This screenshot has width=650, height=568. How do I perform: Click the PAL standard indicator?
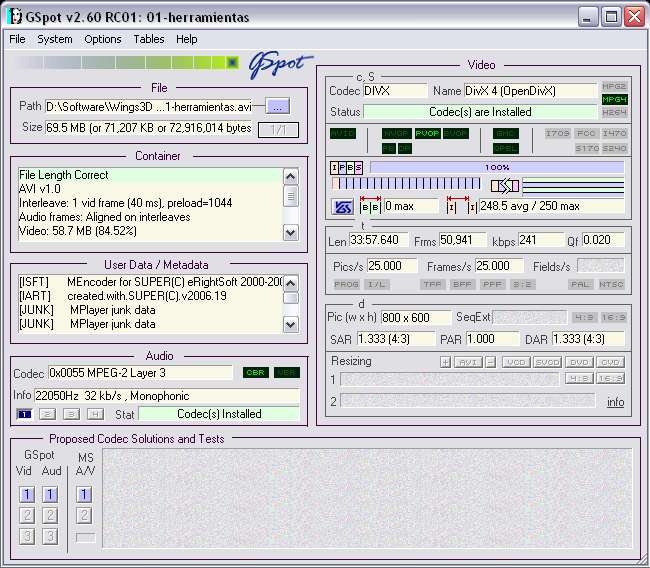580,284
